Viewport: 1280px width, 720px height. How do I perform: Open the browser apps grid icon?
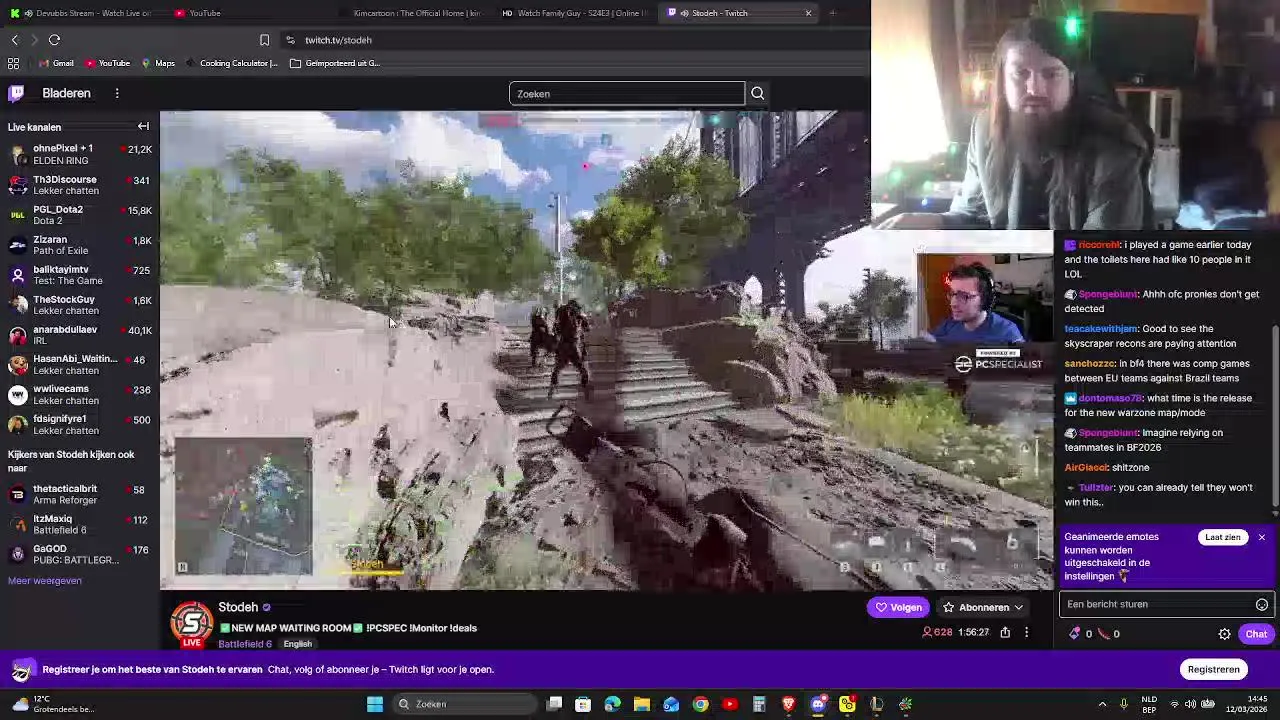[13, 63]
